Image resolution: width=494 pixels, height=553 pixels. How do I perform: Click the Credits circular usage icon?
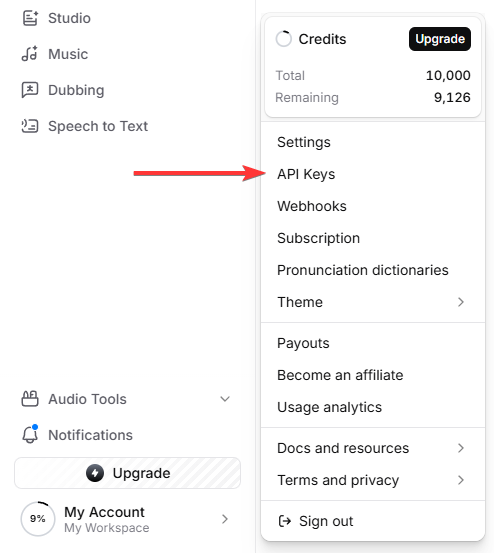point(283,39)
